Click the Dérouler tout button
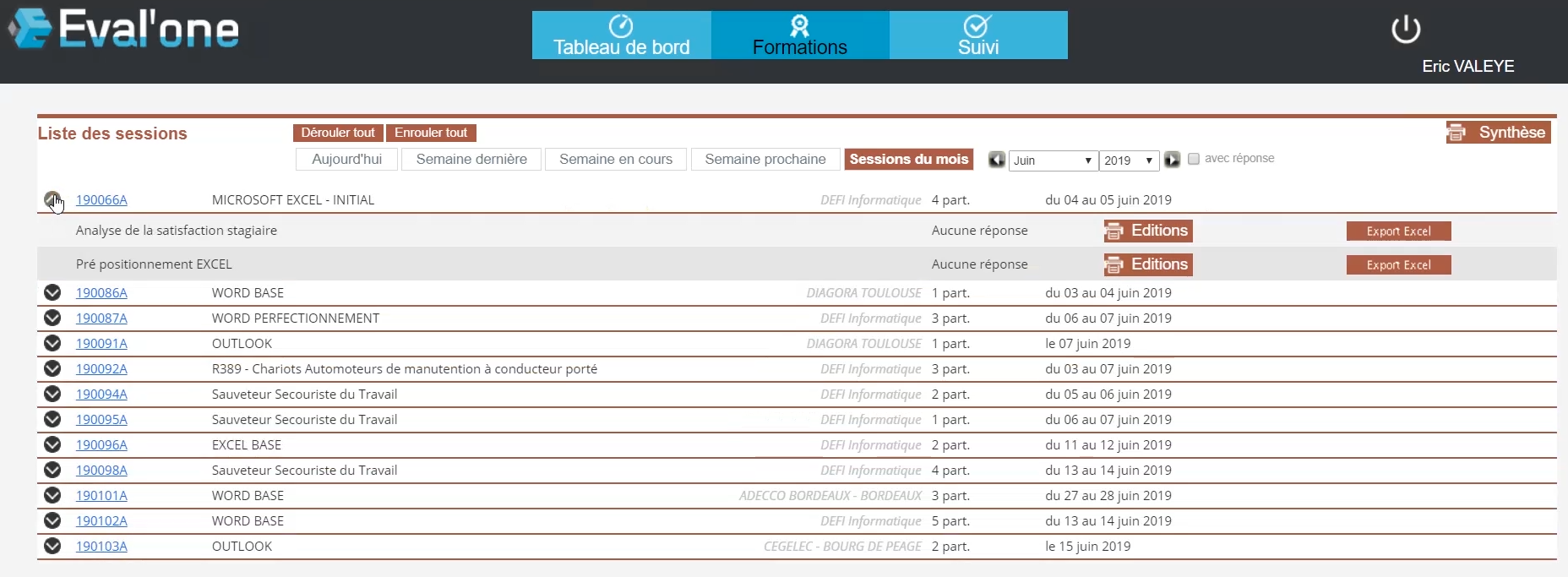This screenshot has height=577, width=1568. [x=338, y=133]
